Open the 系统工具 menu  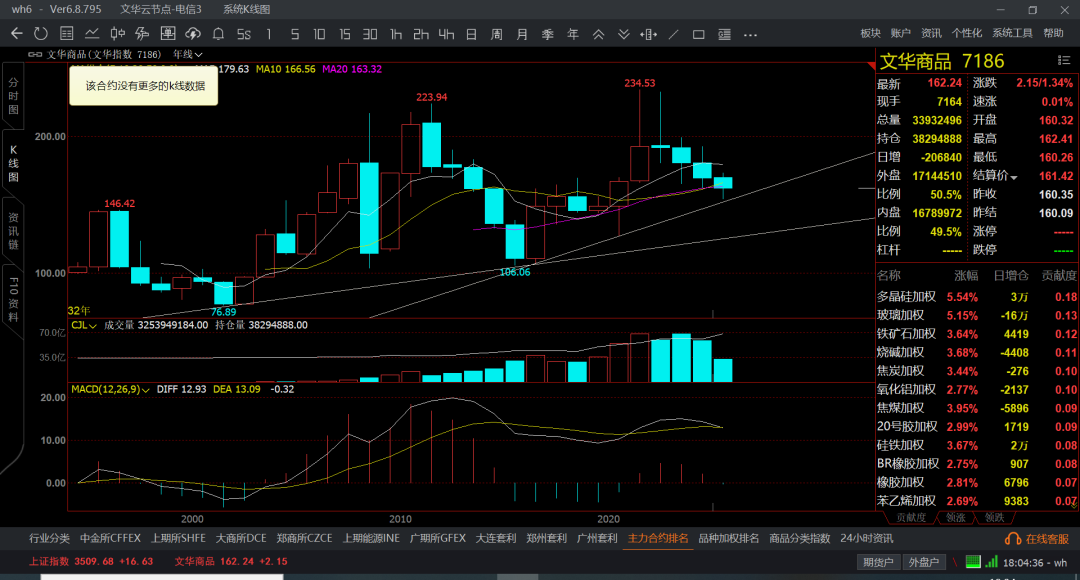point(1012,33)
